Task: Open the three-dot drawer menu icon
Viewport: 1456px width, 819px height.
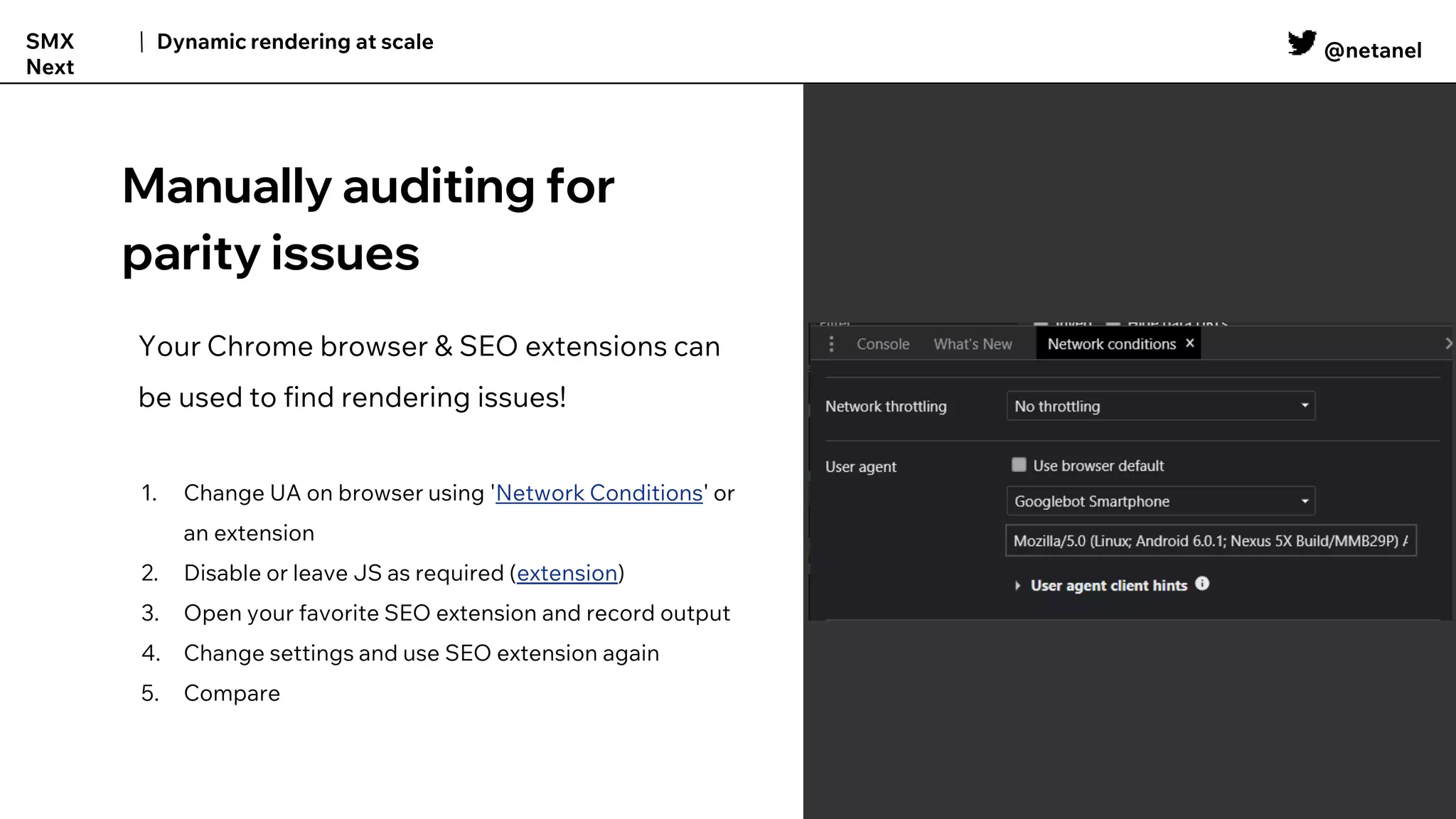Action: (831, 344)
